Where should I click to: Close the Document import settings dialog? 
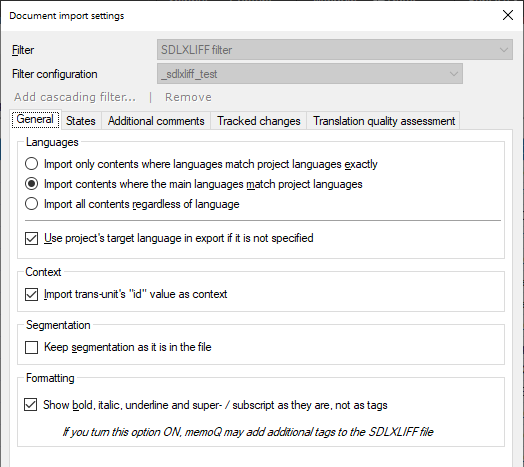tap(508, 15)
